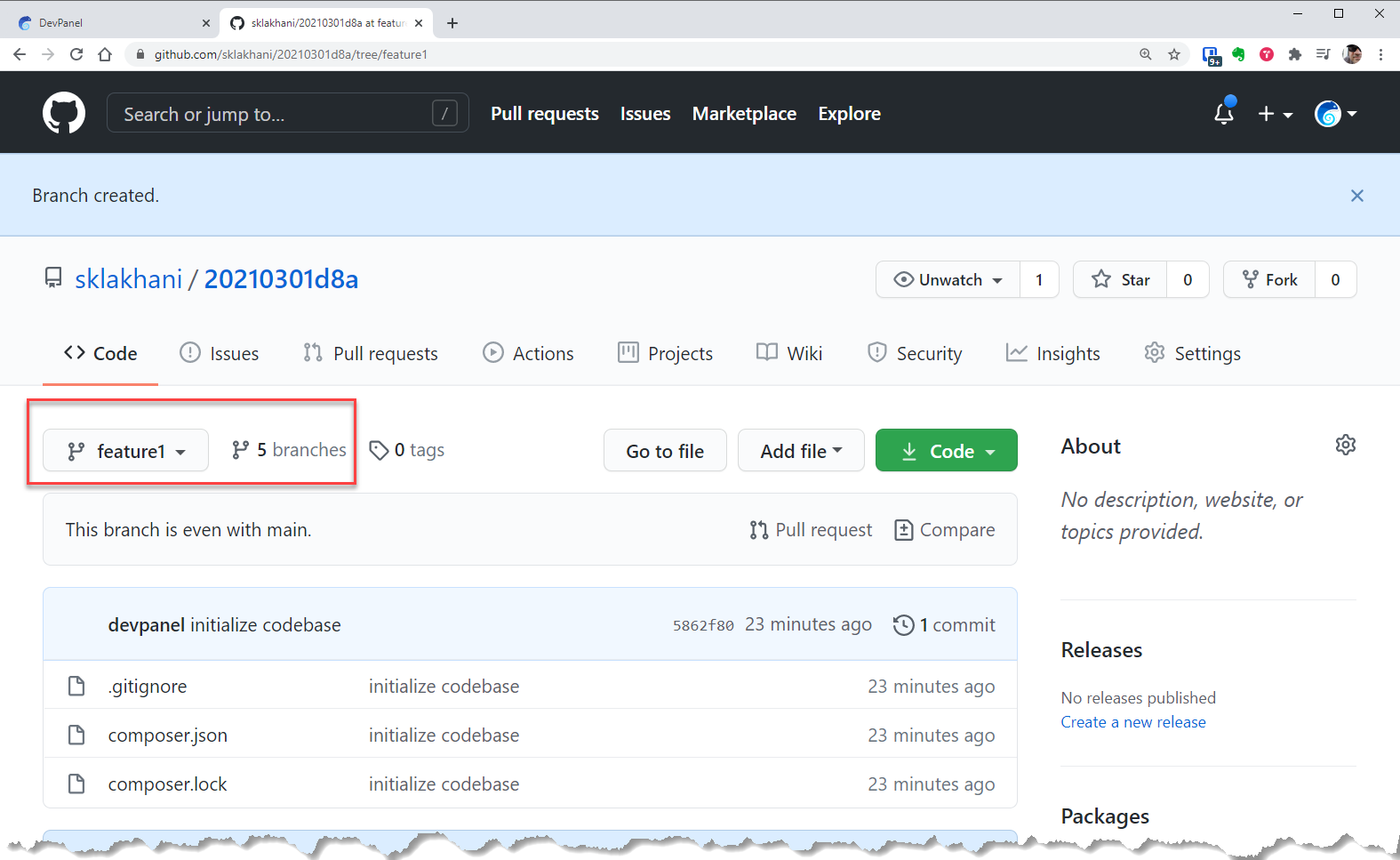Star the repository

1121,279
